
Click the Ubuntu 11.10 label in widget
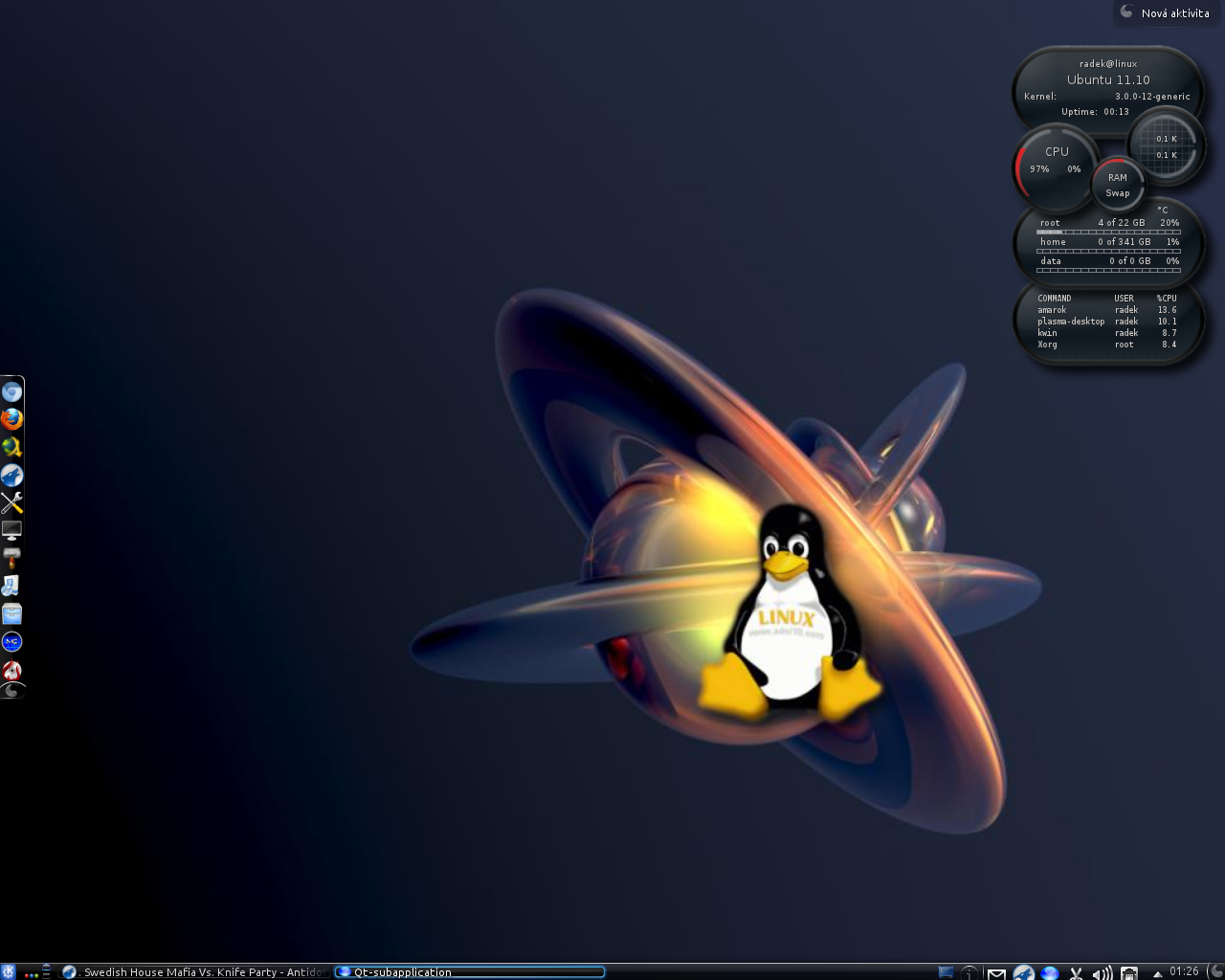[x=1108, y=79]
